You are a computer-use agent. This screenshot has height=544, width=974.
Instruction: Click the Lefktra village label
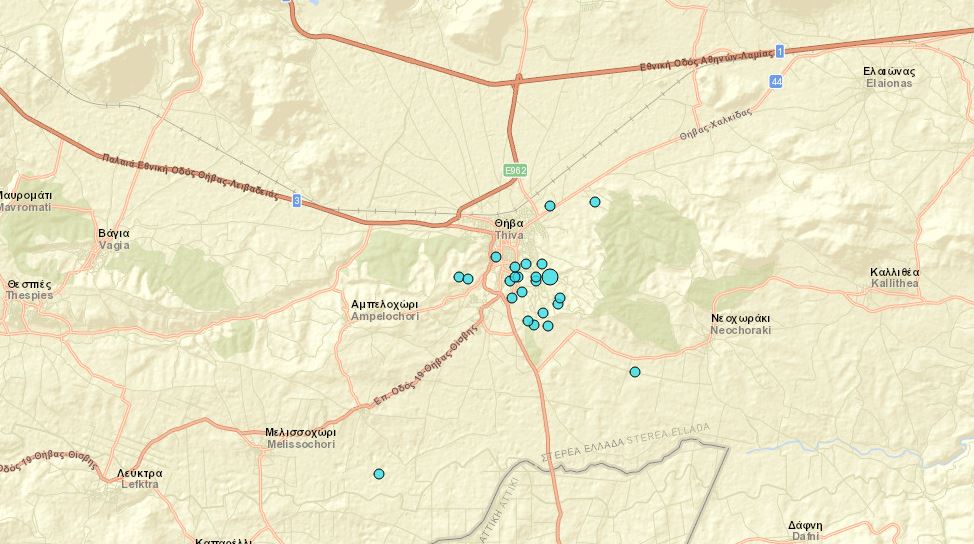(x=138, y=478)
